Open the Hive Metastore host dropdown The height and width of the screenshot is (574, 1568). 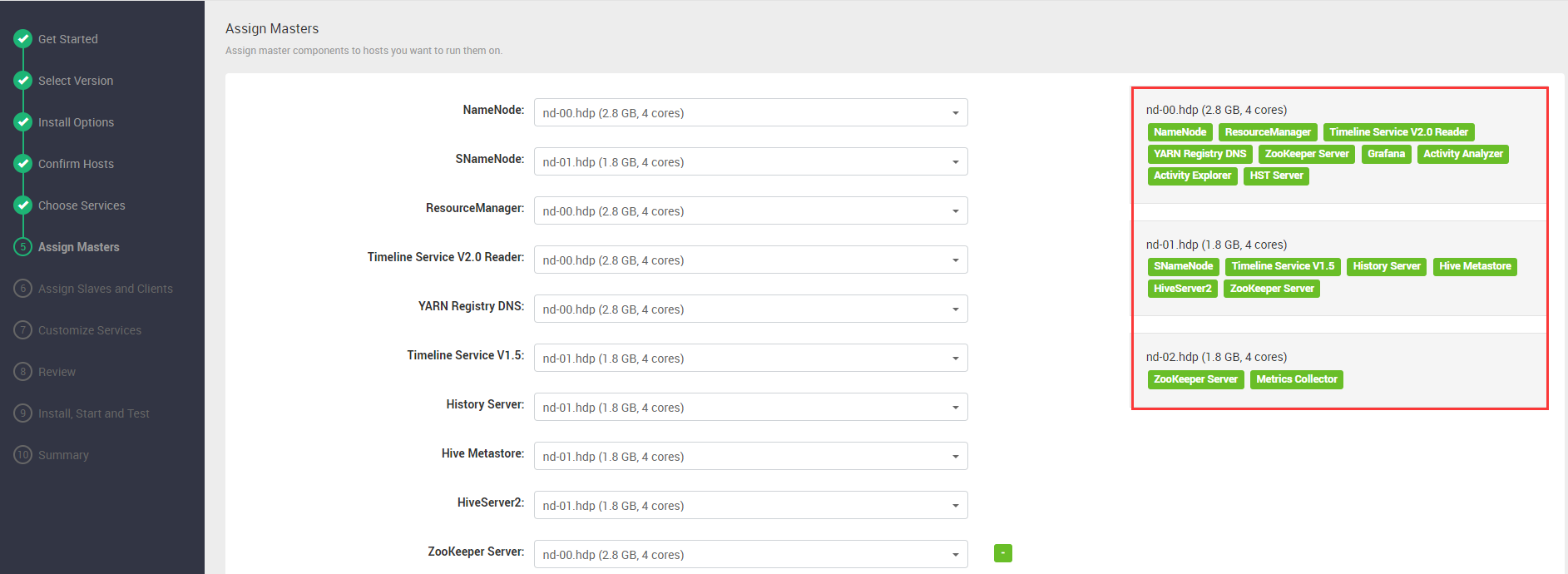pyautogui.click(x=751, y=456)
